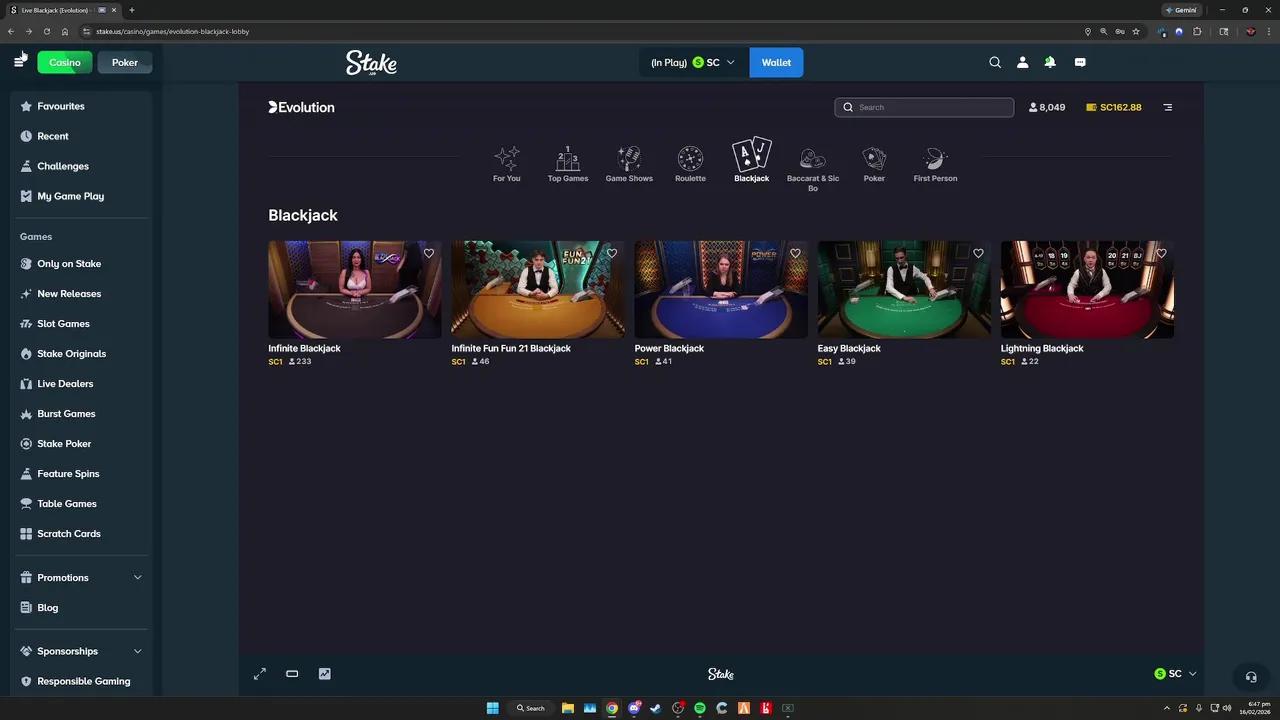Viewport: 1280px width, 720px height.
Task: Open the (In Play) SC currency dropdown
Action: point(691,62)
